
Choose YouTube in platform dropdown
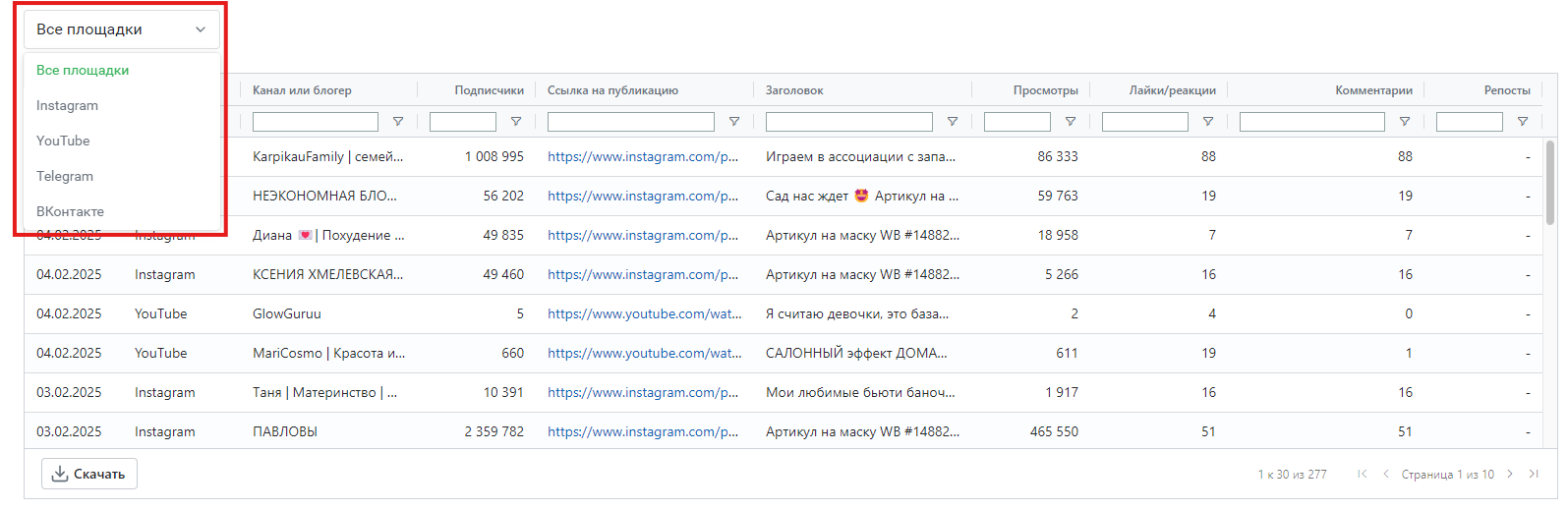click(63, 141)
